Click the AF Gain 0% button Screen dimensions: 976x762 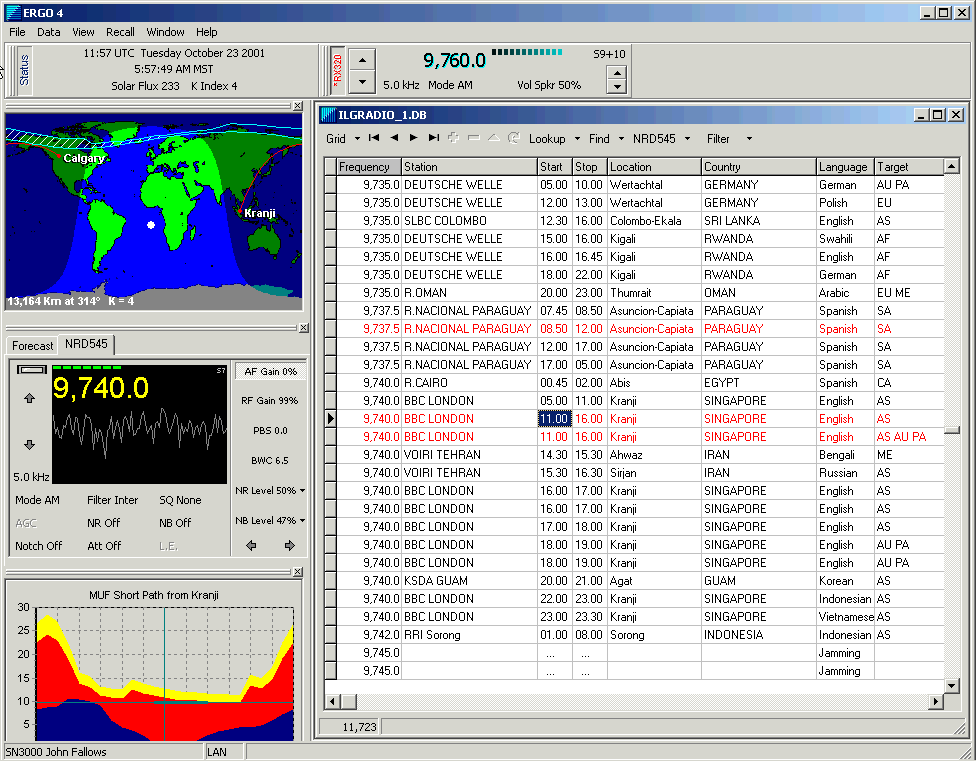[270, 372]
